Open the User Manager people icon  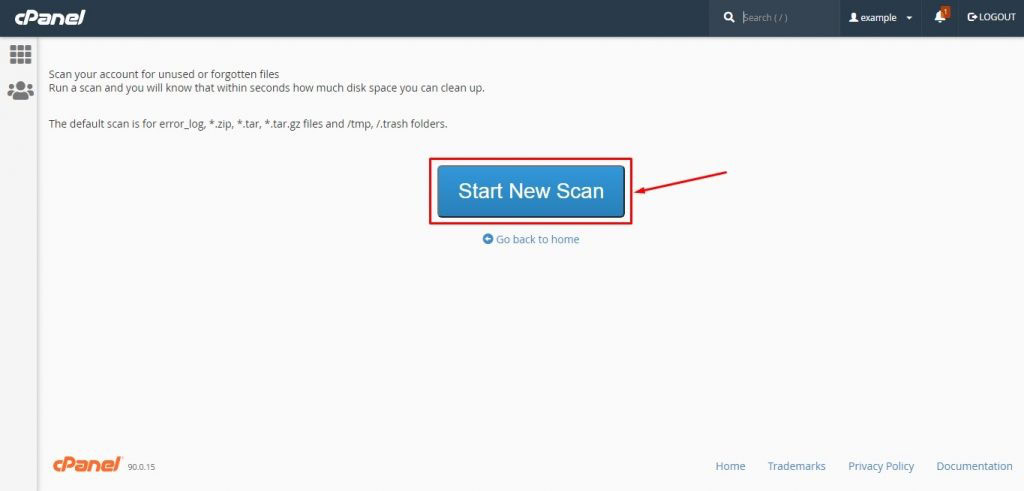20,90
